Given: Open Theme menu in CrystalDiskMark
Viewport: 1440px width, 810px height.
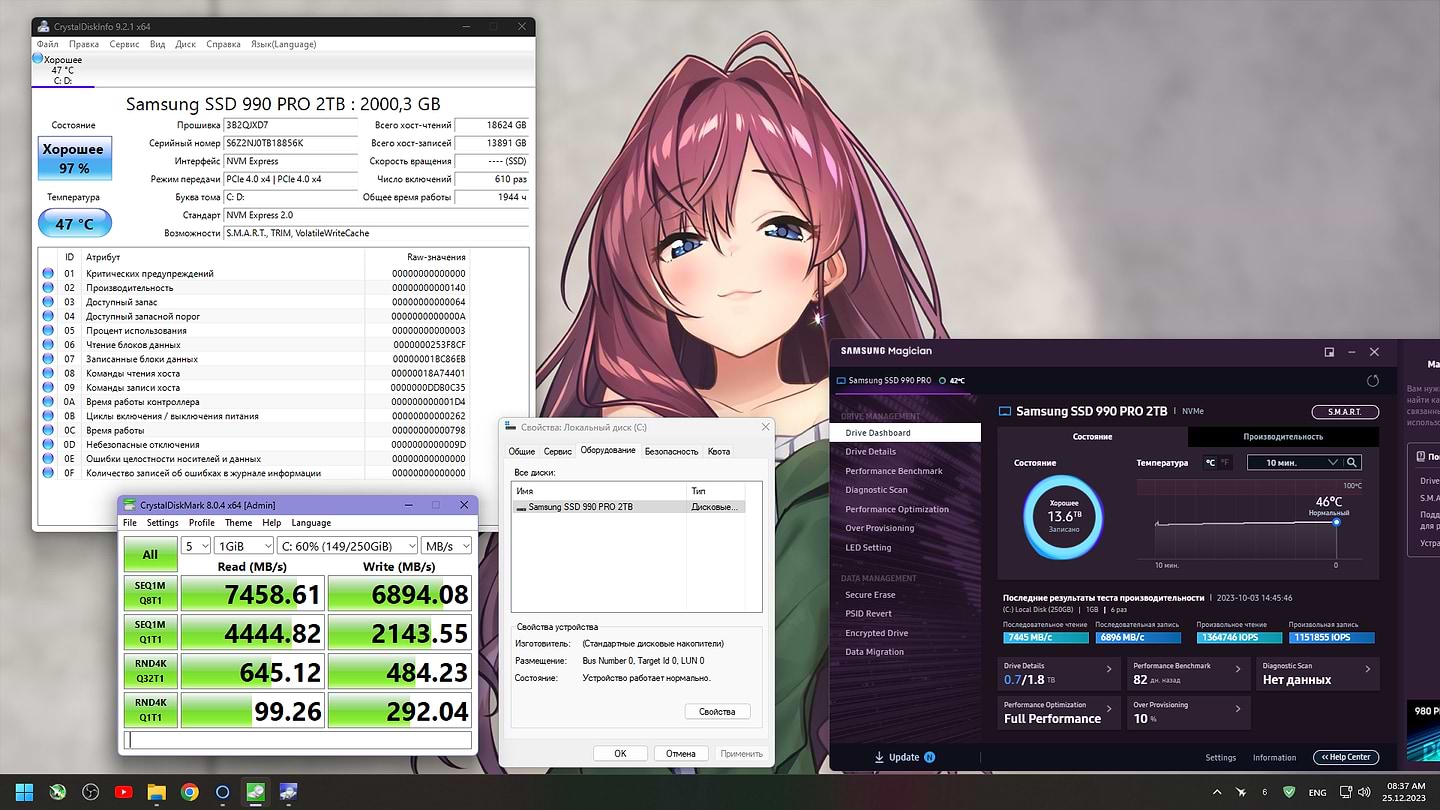Looking at the screenshot, I should click(x=238, y=522).
